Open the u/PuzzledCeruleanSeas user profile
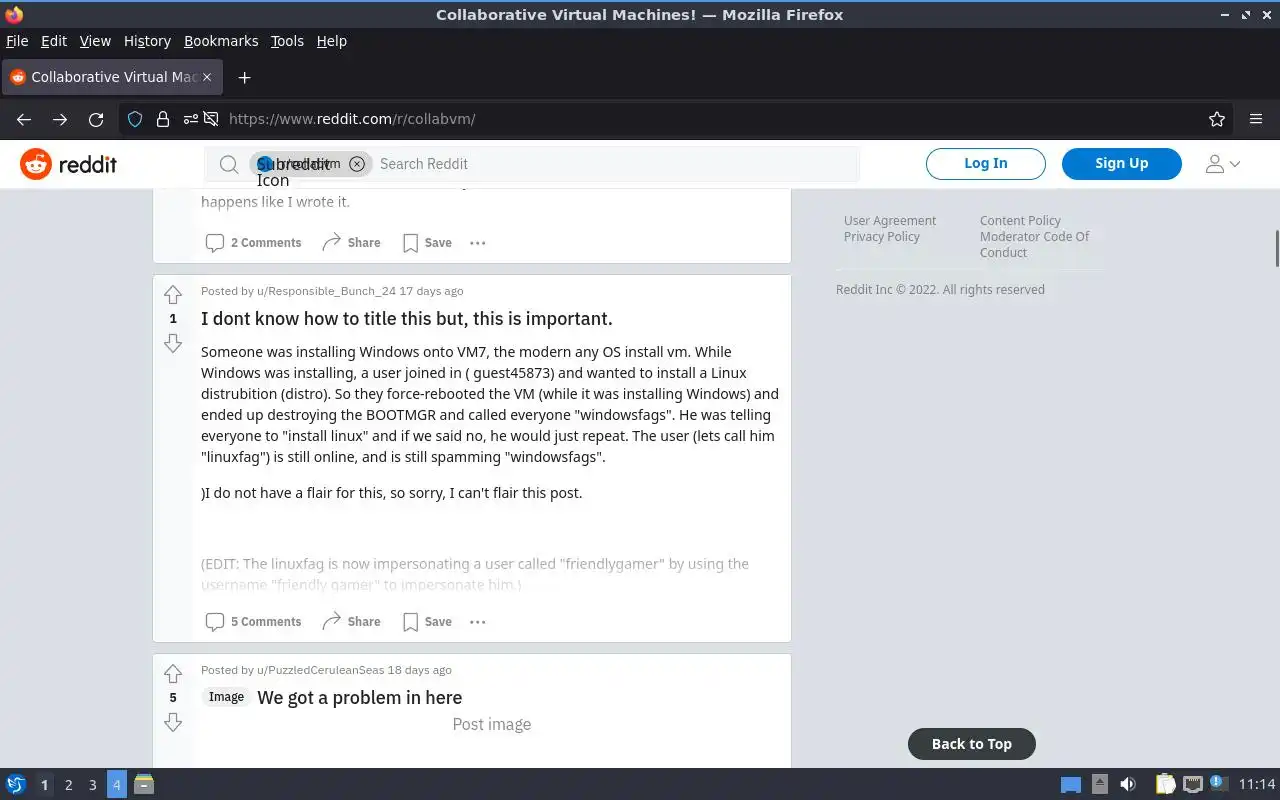This screenshot has width=1280, height=800. [x=320, y=670]
